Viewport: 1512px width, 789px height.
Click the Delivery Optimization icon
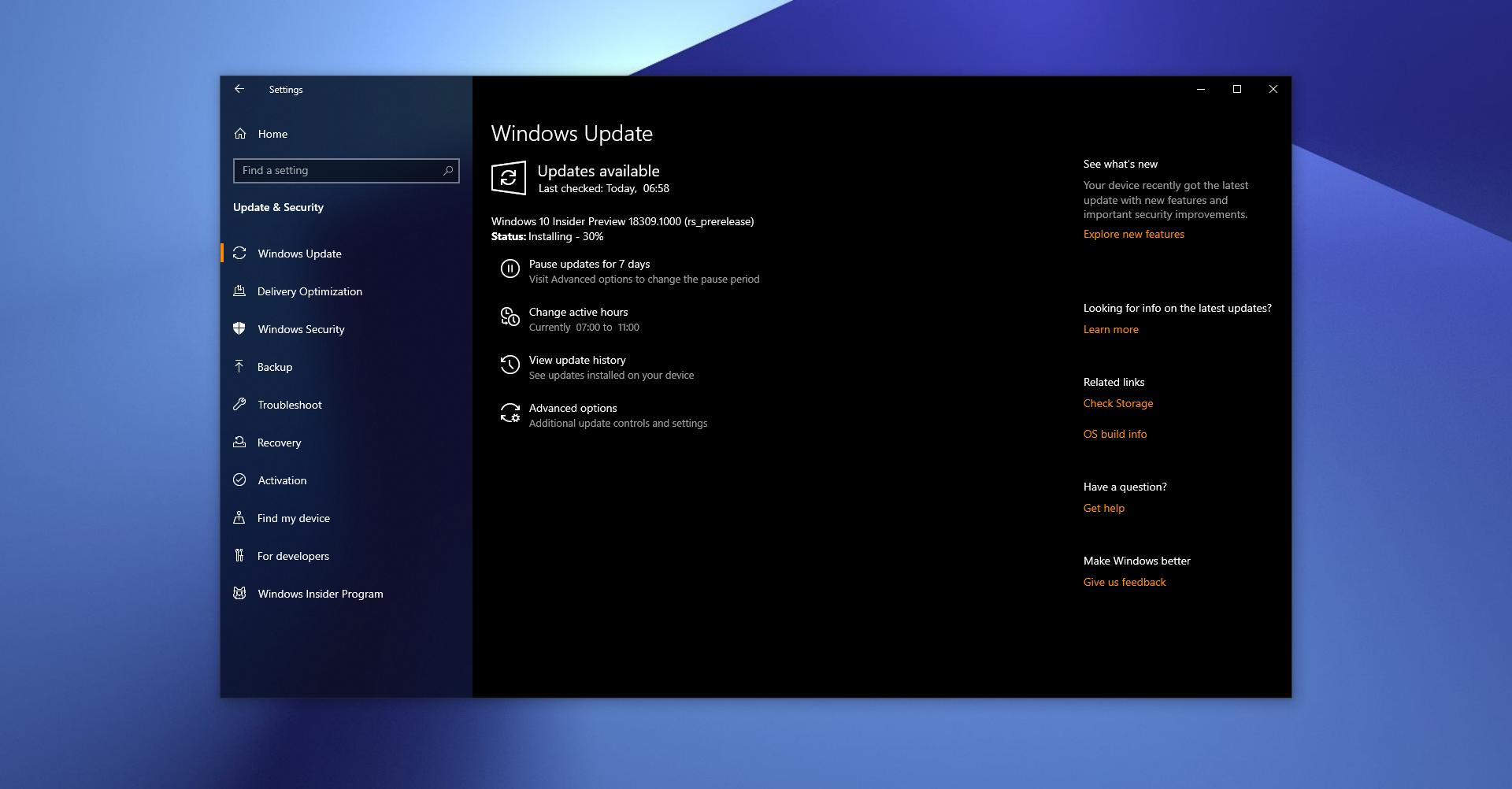pyautogui.click(x=239, y=291)
